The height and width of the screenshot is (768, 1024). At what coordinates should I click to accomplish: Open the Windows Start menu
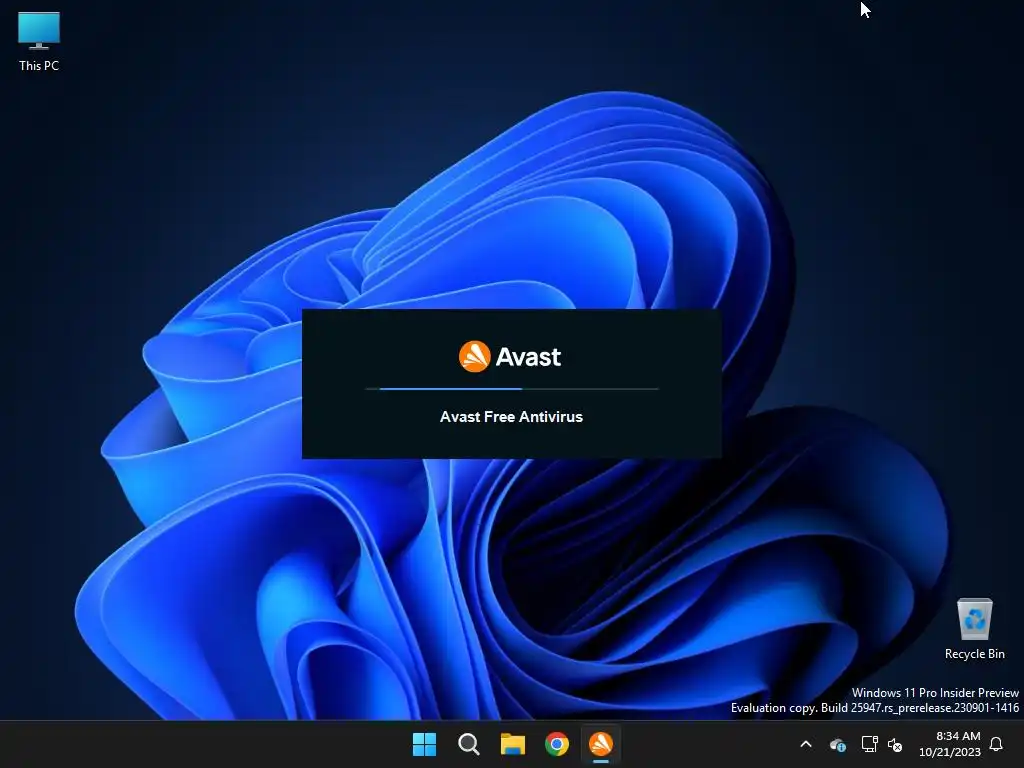click(x=424, y=744)
